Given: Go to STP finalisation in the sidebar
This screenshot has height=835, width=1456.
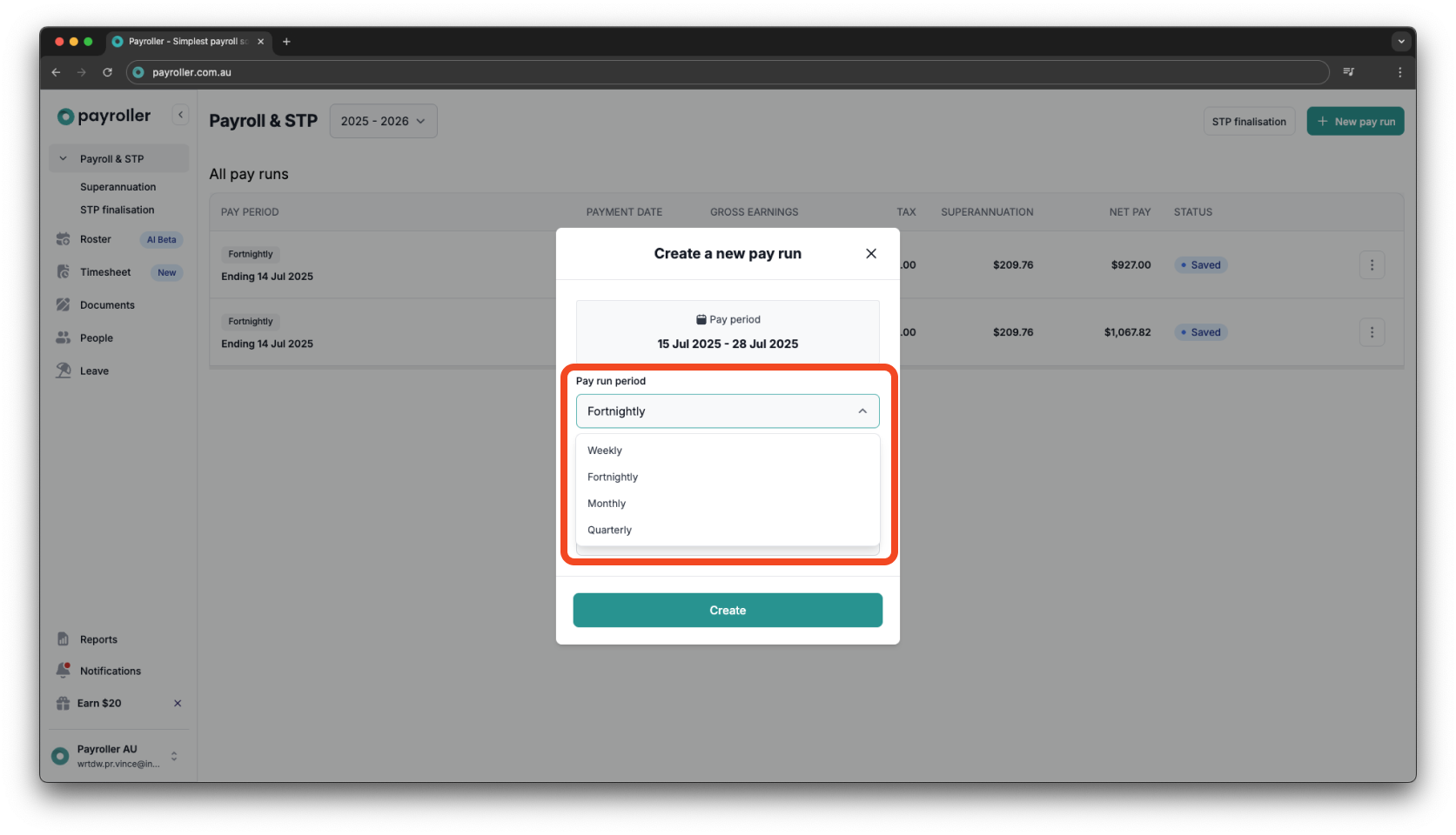Looking at the screenshot, I should [117, 209].
